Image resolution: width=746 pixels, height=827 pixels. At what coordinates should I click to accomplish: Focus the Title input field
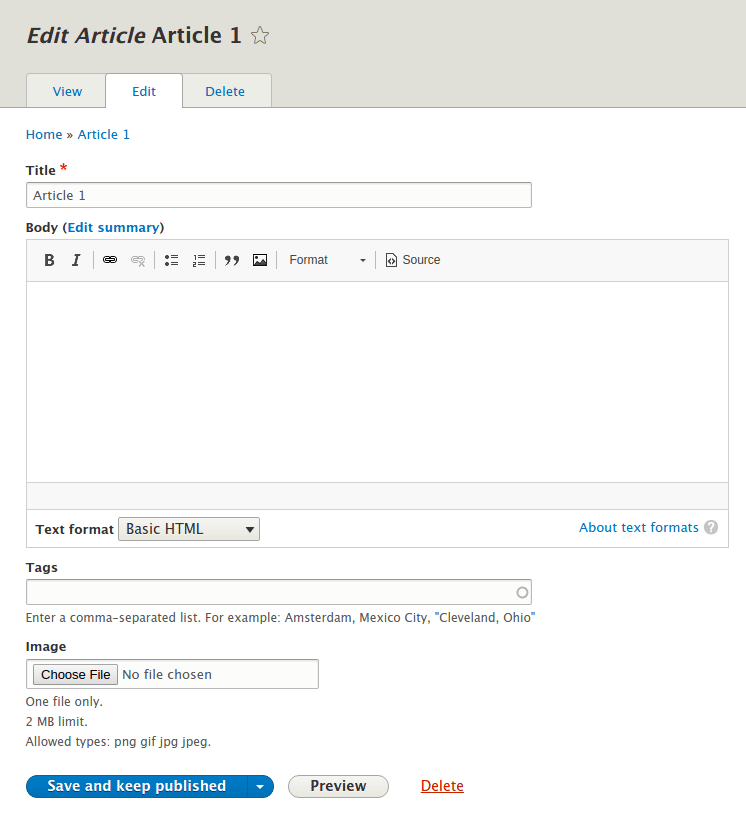coord(279,195)
